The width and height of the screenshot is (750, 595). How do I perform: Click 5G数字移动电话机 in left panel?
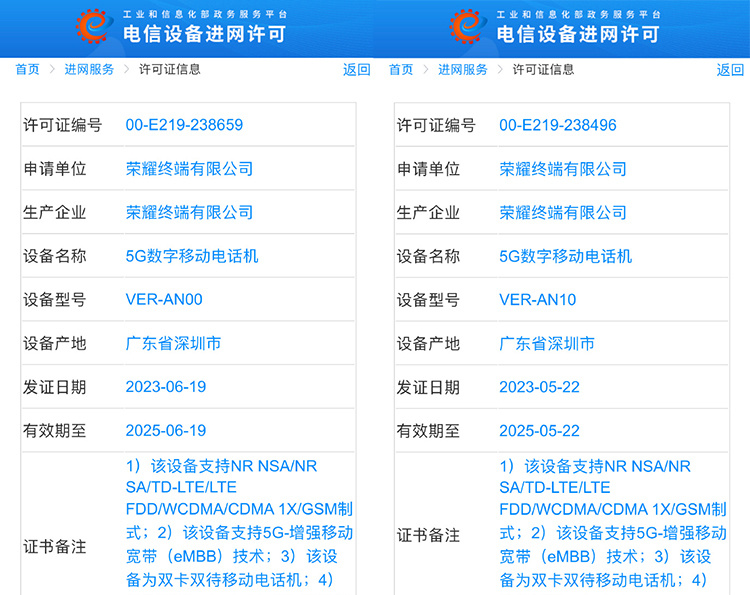coord(192,256)
